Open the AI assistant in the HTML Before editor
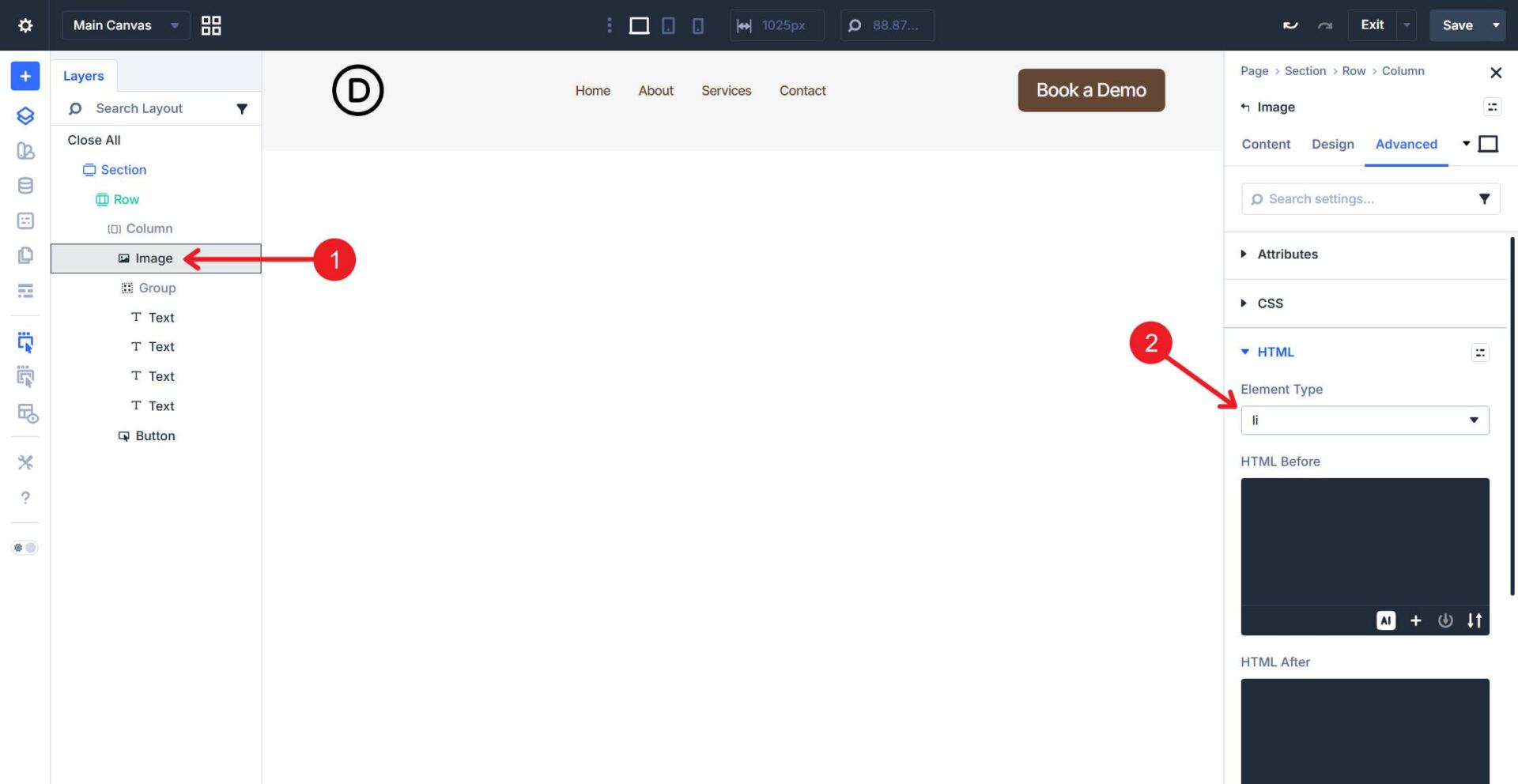1518x784 pixels. 1385,620
